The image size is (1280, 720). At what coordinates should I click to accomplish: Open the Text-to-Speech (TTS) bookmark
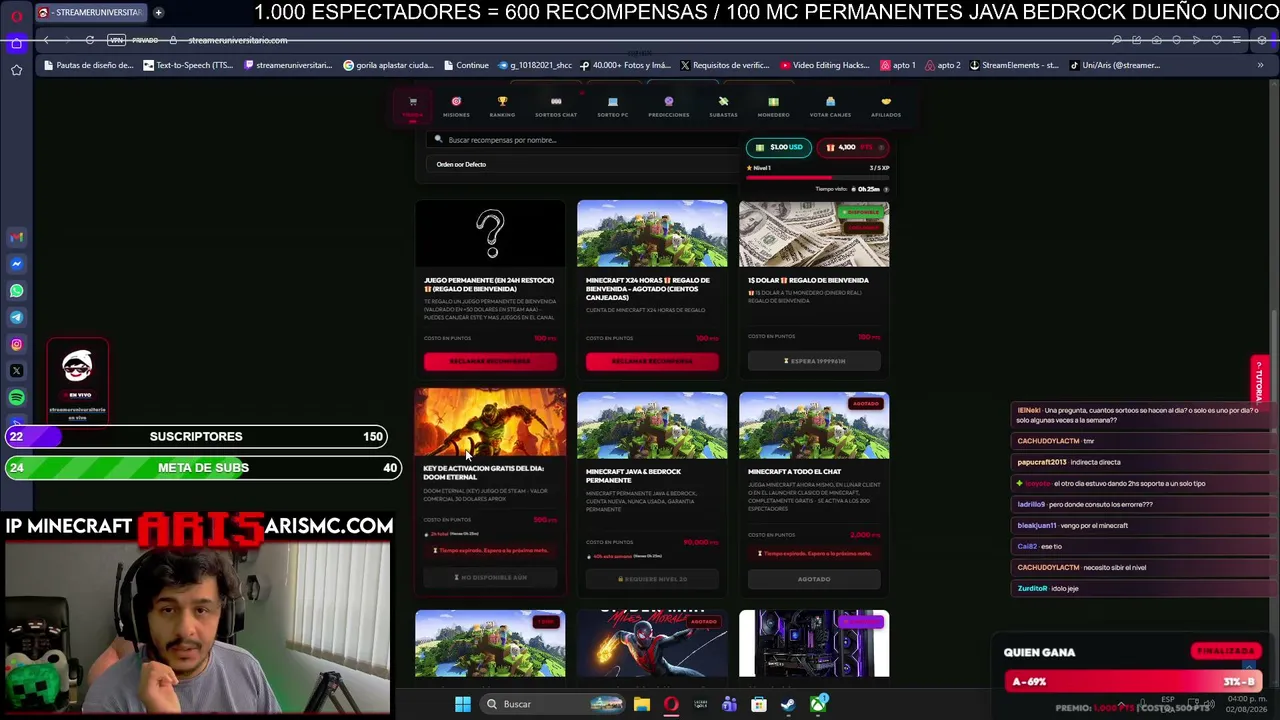[x=188, y=65]
